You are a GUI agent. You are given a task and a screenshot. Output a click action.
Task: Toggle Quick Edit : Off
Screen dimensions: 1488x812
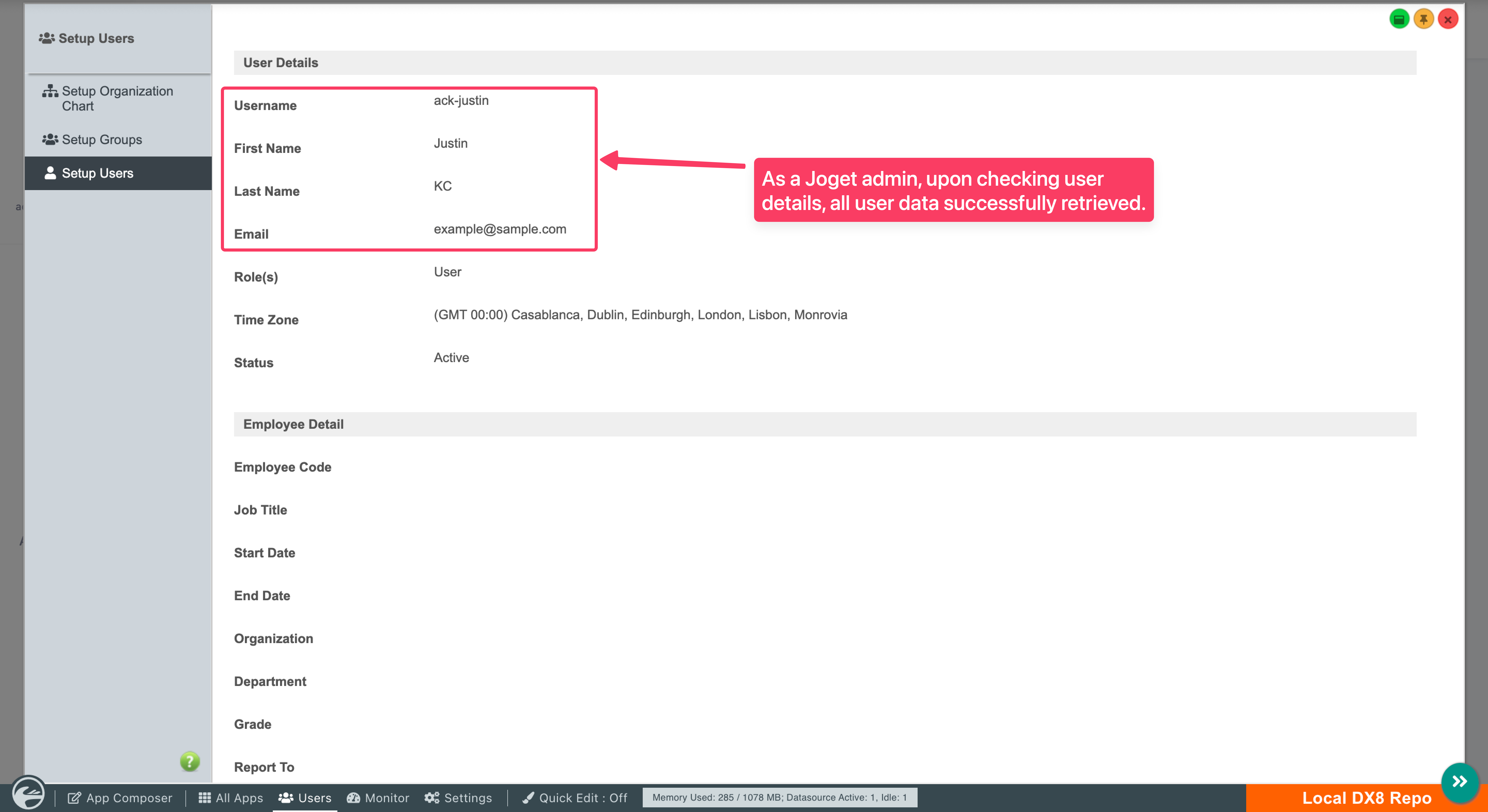[575, 798]
